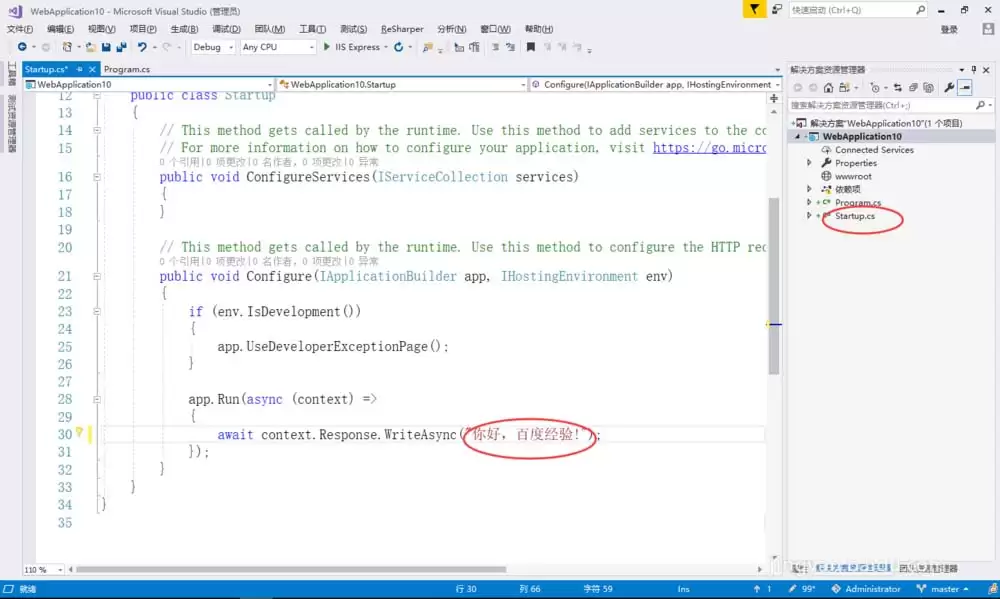
Task: Click the Undo icon on the toolbar
Action: click(x=141, y=47)
